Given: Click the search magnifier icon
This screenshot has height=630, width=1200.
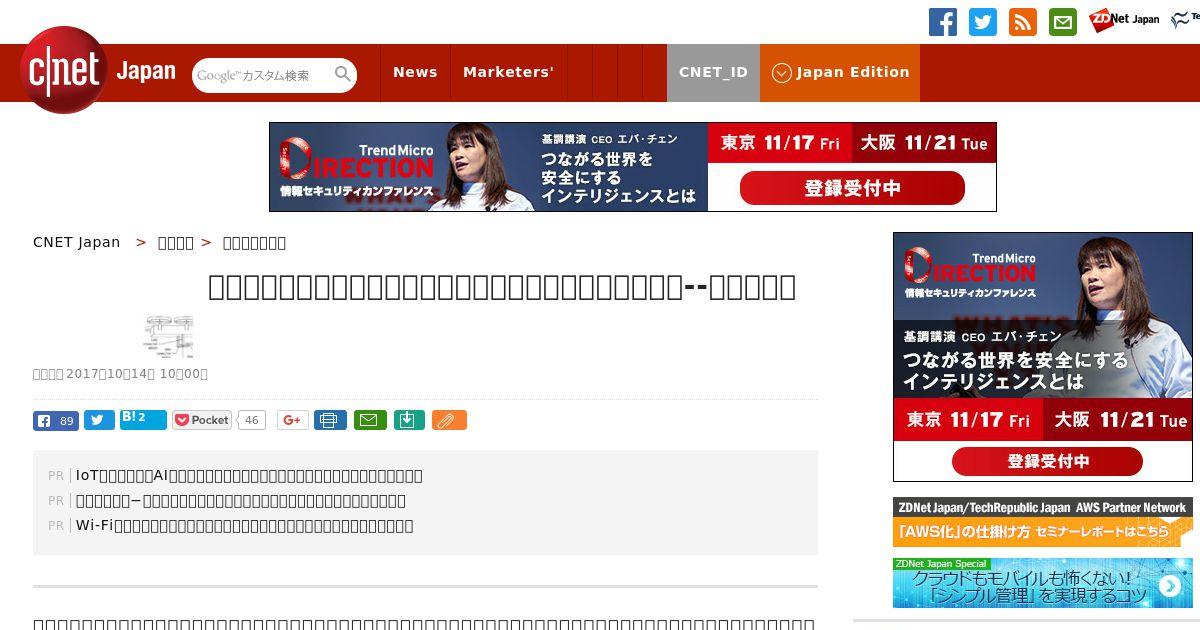Looking at the screenshot, I should point(343,74).
